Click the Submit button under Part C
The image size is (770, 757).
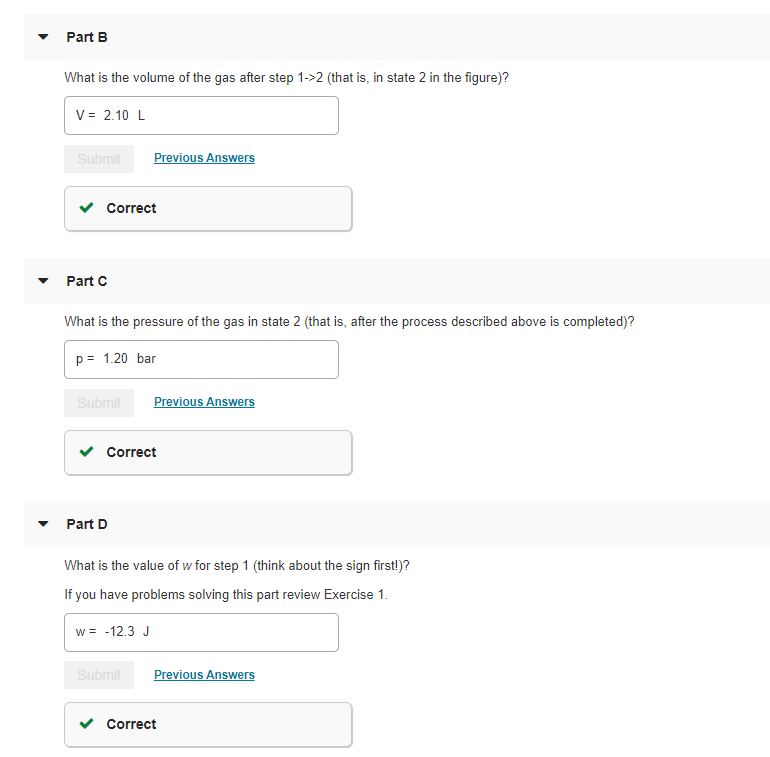point(99,403)
